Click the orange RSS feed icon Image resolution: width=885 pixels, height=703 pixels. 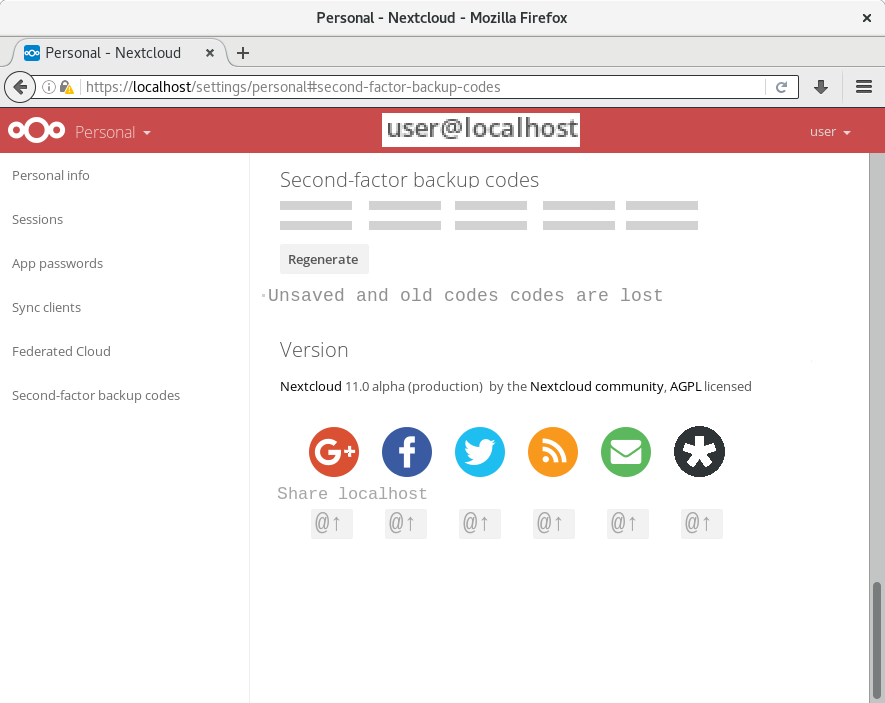(x=553, y=452)
